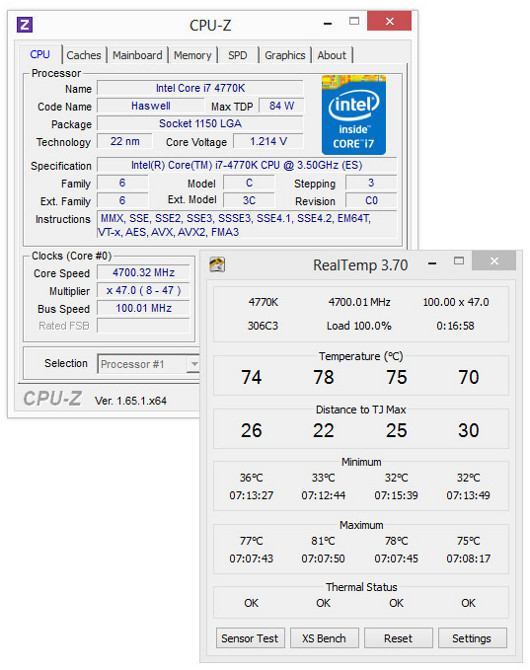The height and width of the screenshot is (670, 530).
Task: Click the CPU-Z purple Z logo icon
Action: click(24, 25)
